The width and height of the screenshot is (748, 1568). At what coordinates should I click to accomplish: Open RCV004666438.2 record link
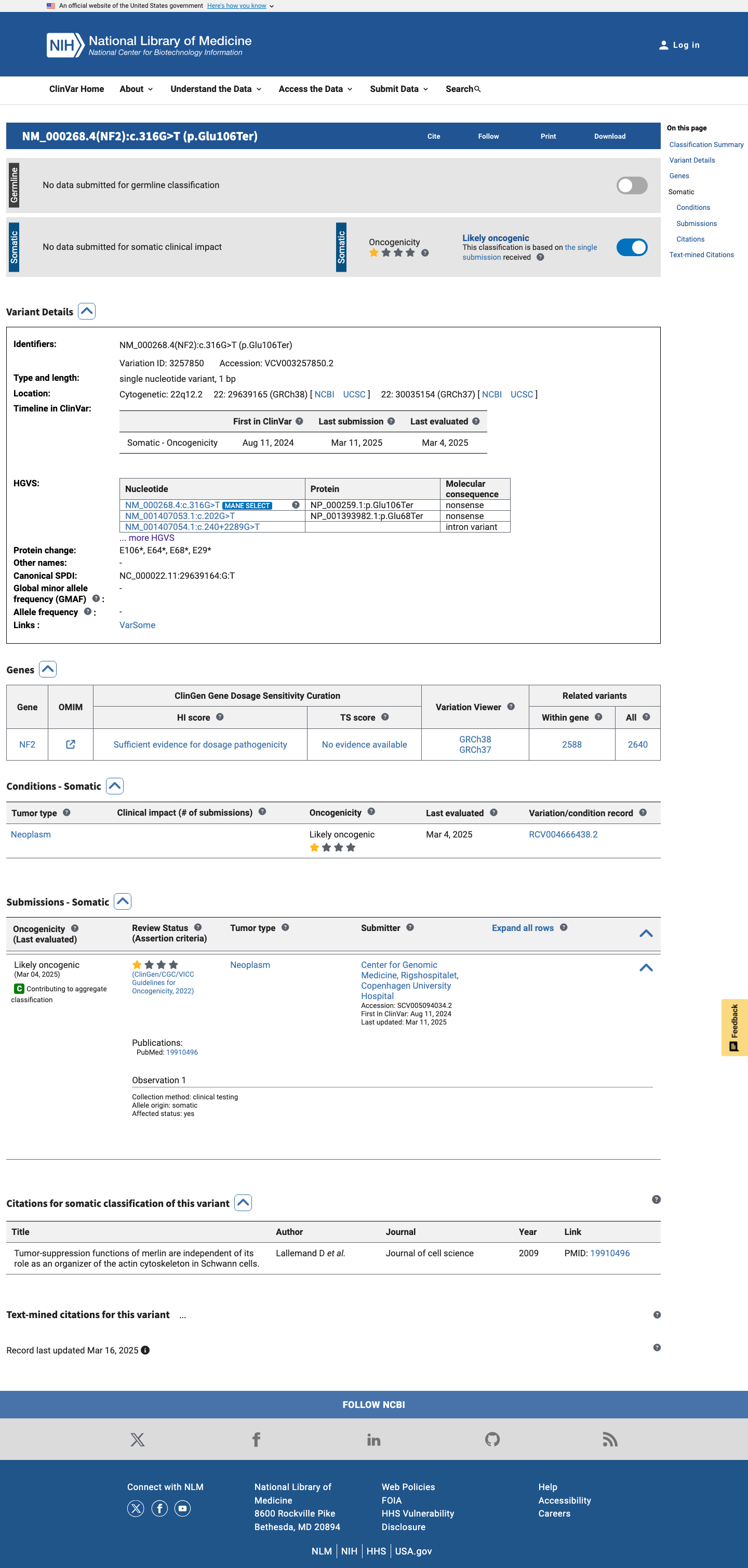point(563,834)
